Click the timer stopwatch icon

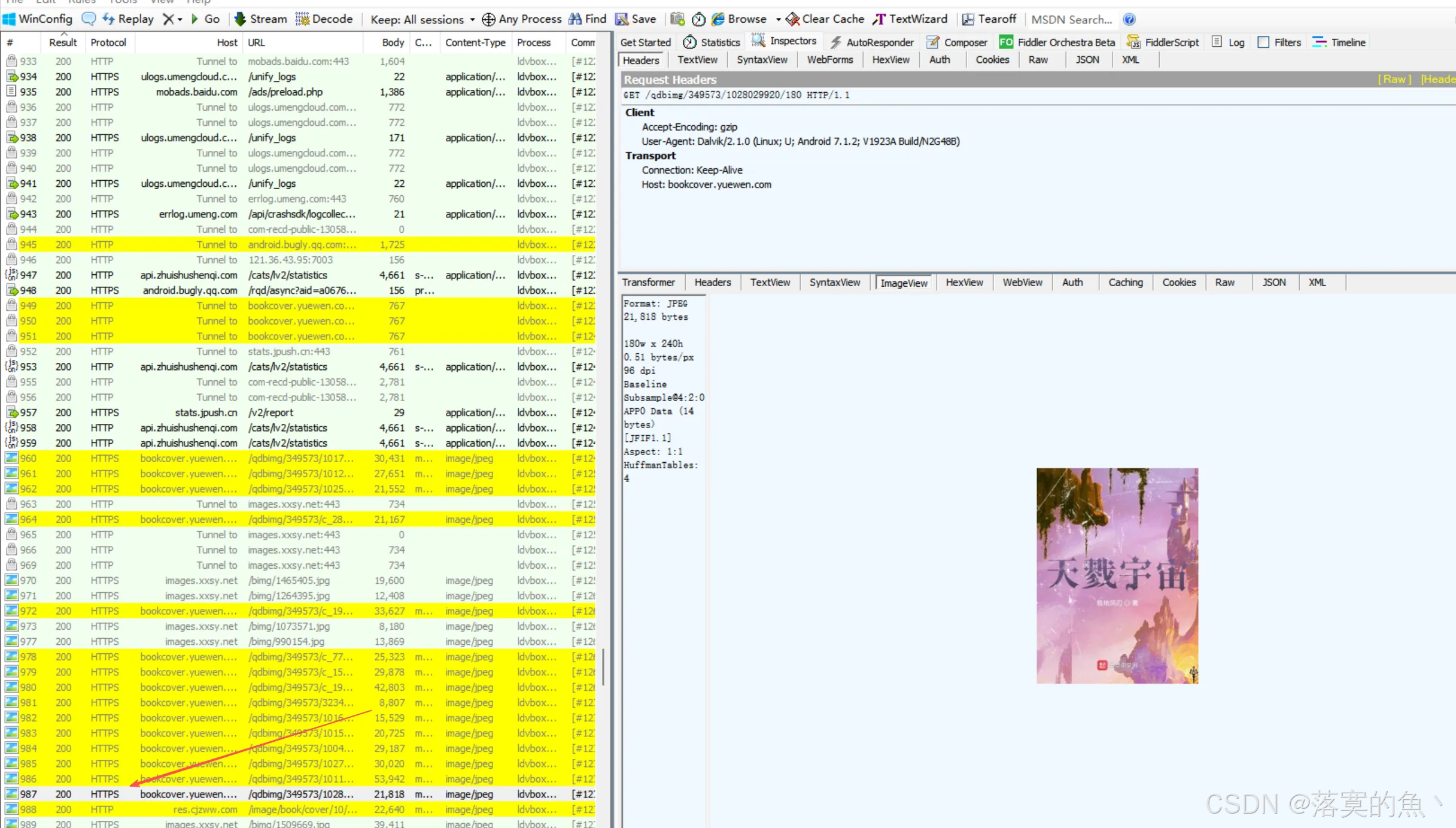pyautogui.click(x=698, y=19)
